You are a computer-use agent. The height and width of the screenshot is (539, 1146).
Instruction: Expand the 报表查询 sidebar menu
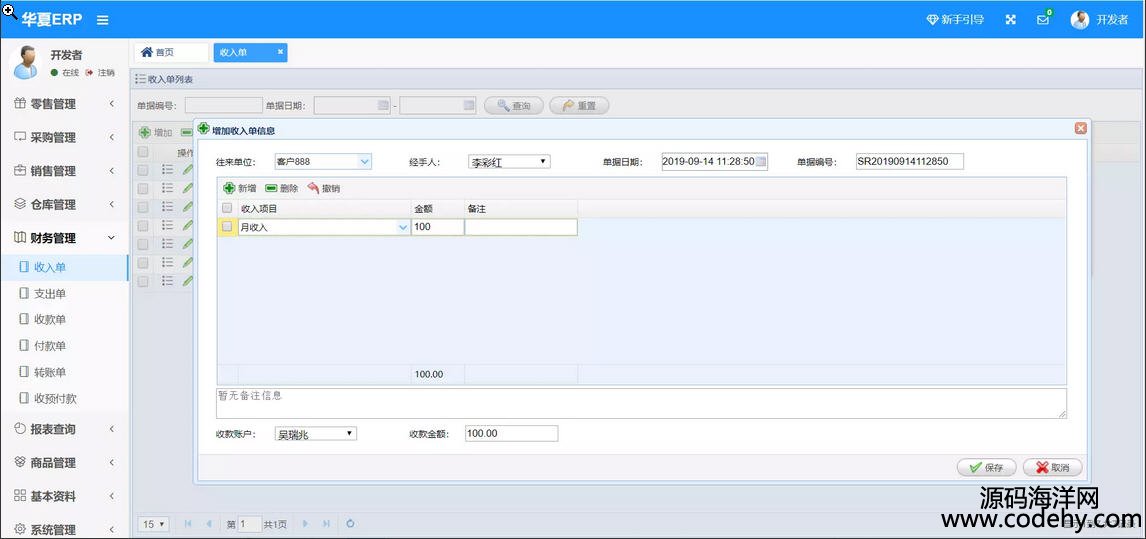tap(65, 429)
